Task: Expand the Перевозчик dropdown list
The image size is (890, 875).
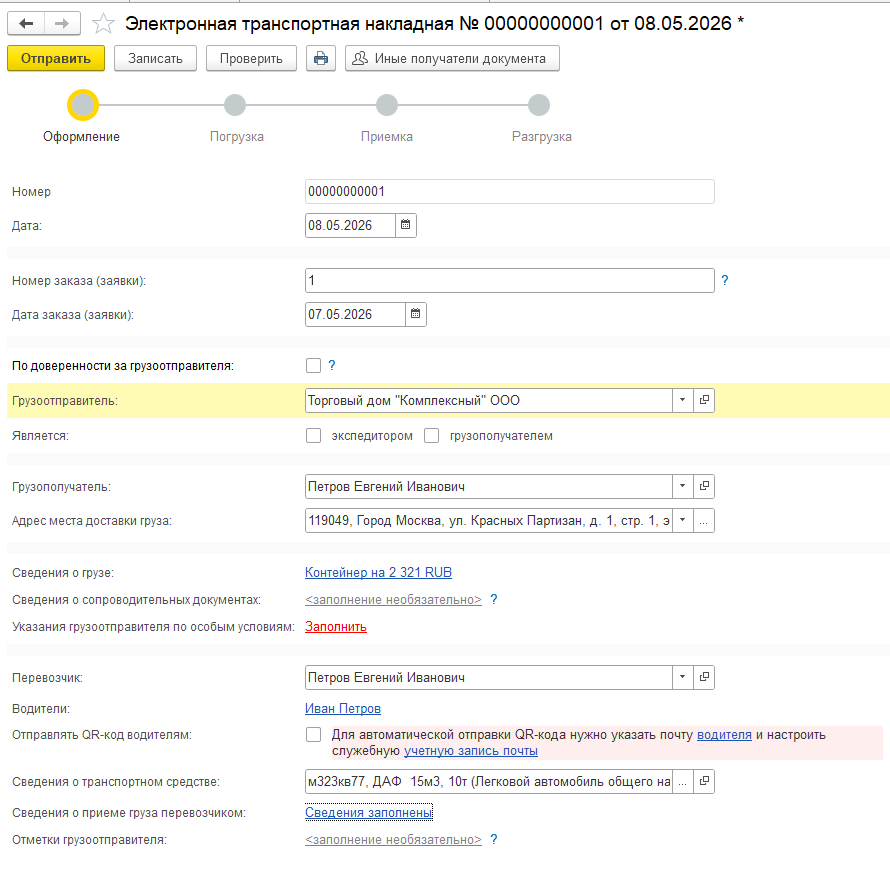Action: (x=682, y=678)
